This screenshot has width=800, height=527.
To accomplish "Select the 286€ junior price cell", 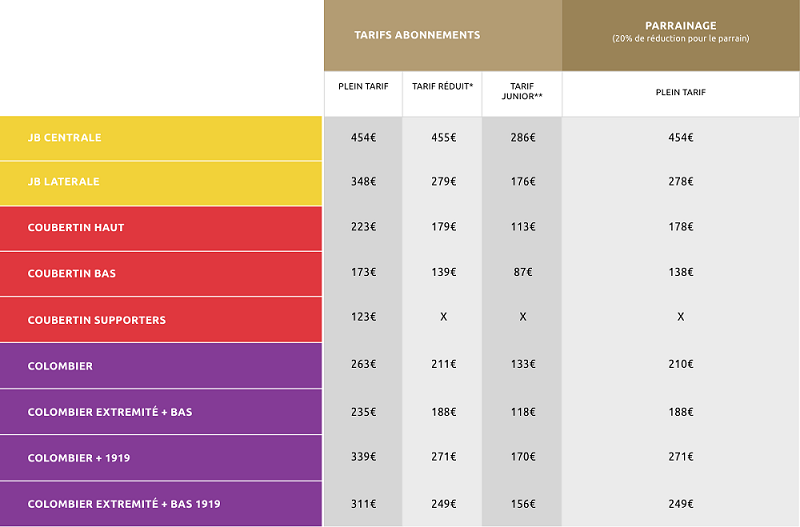I will [x=522, y=137].
